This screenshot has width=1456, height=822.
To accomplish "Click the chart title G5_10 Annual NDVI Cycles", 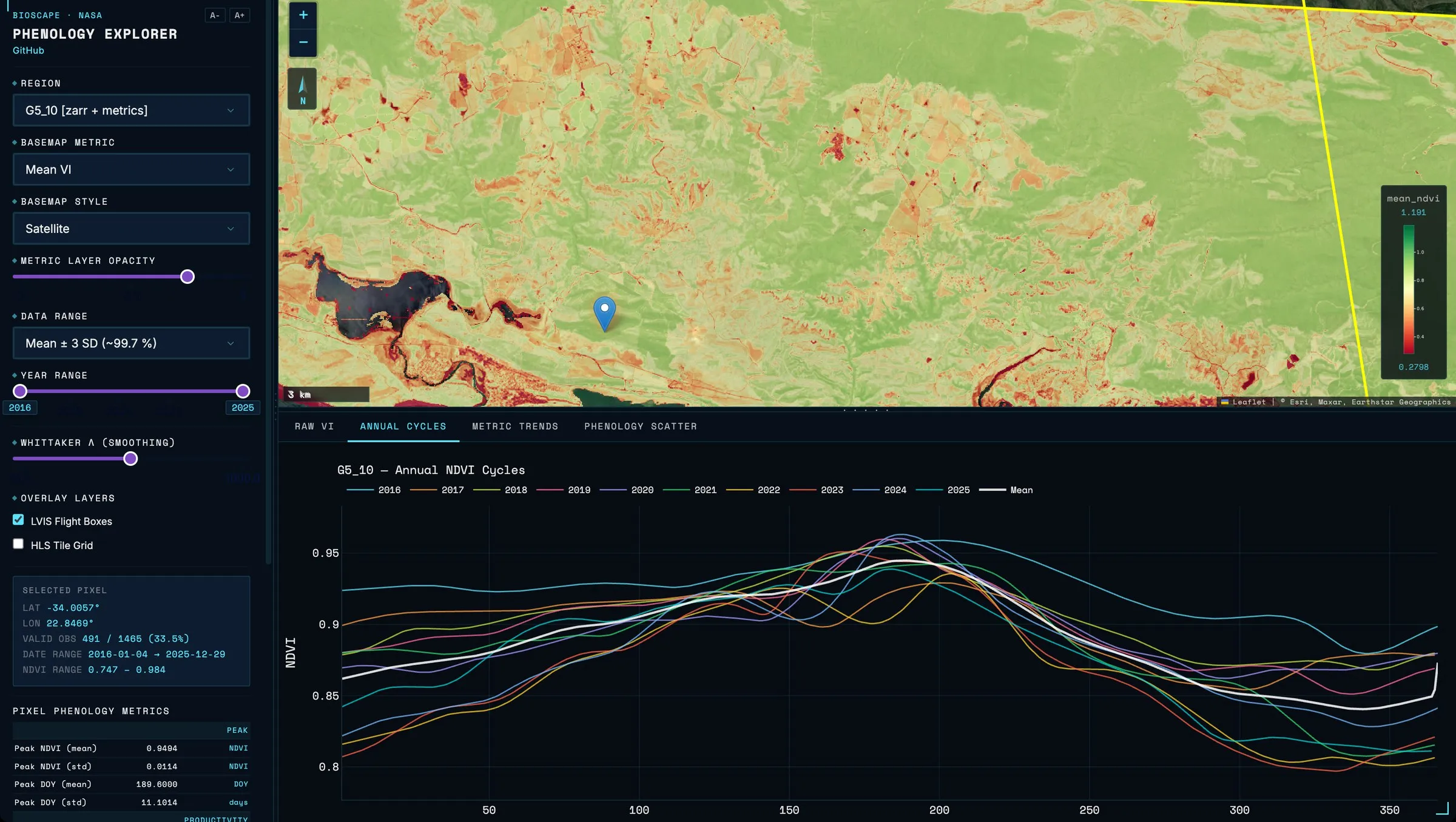I will pyautogui.click(x=431, y=470).
